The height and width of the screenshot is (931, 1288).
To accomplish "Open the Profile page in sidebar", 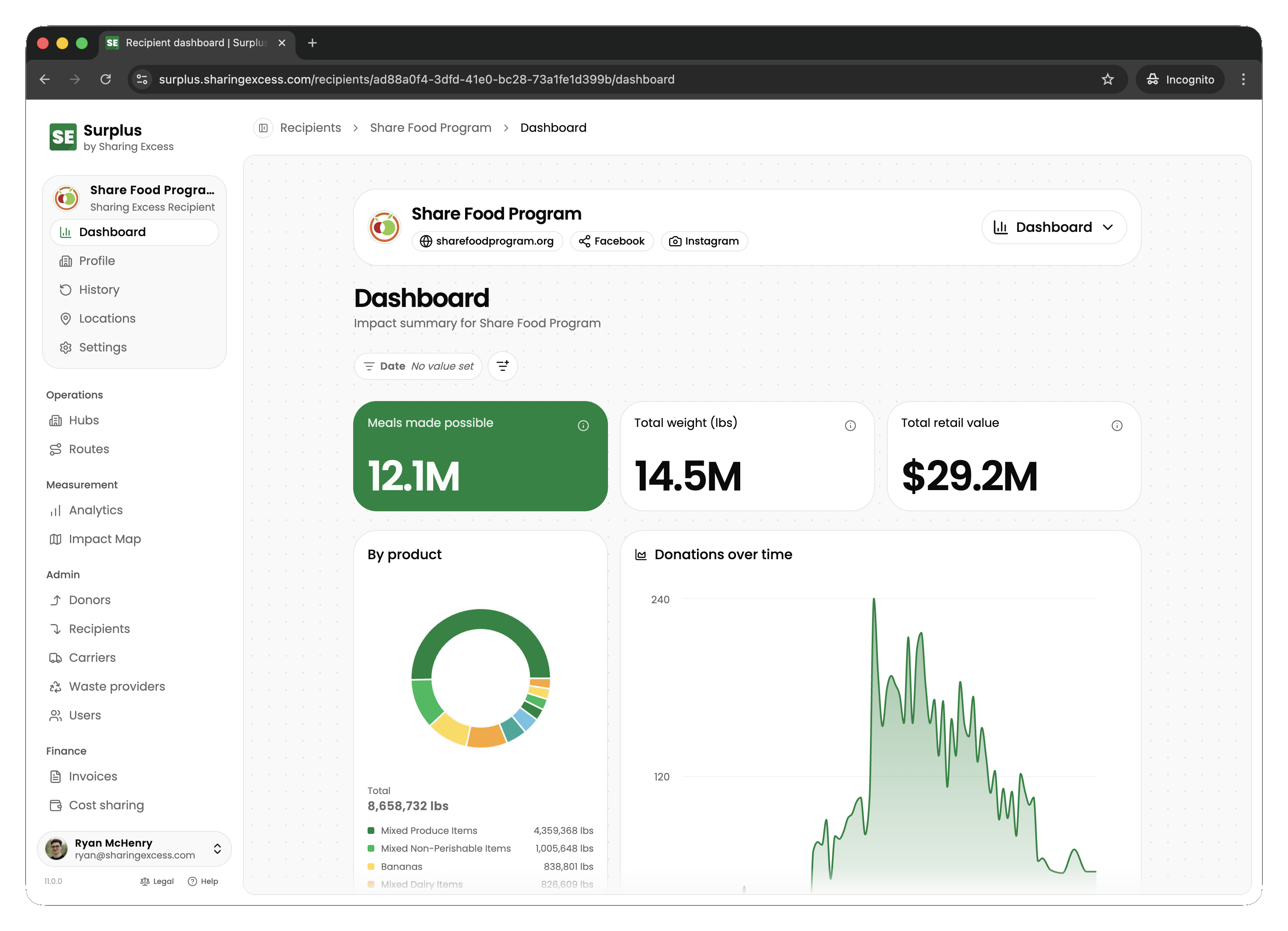I will click(134, 261).
